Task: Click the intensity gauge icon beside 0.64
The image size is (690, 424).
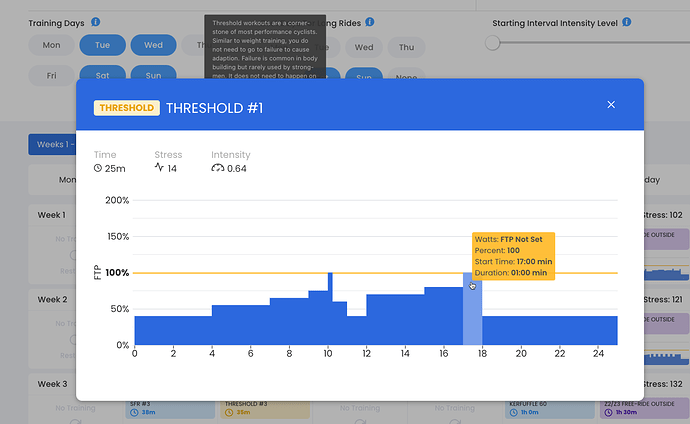Action: 217,168
